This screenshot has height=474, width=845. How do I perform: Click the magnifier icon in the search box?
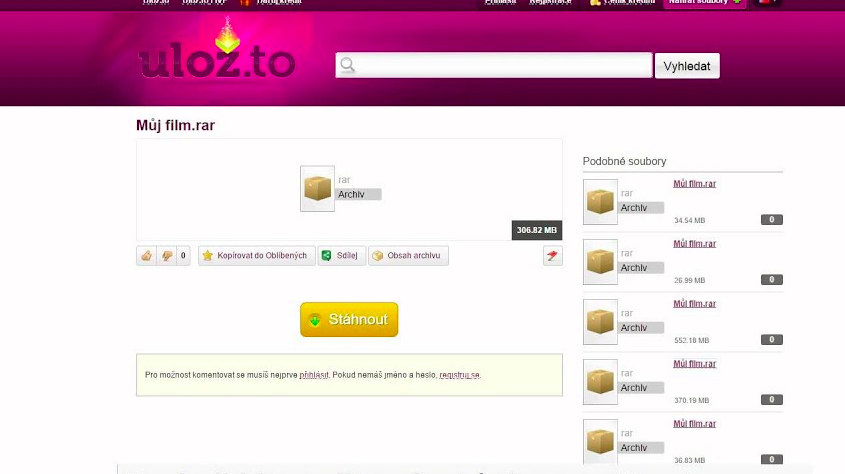348,65
